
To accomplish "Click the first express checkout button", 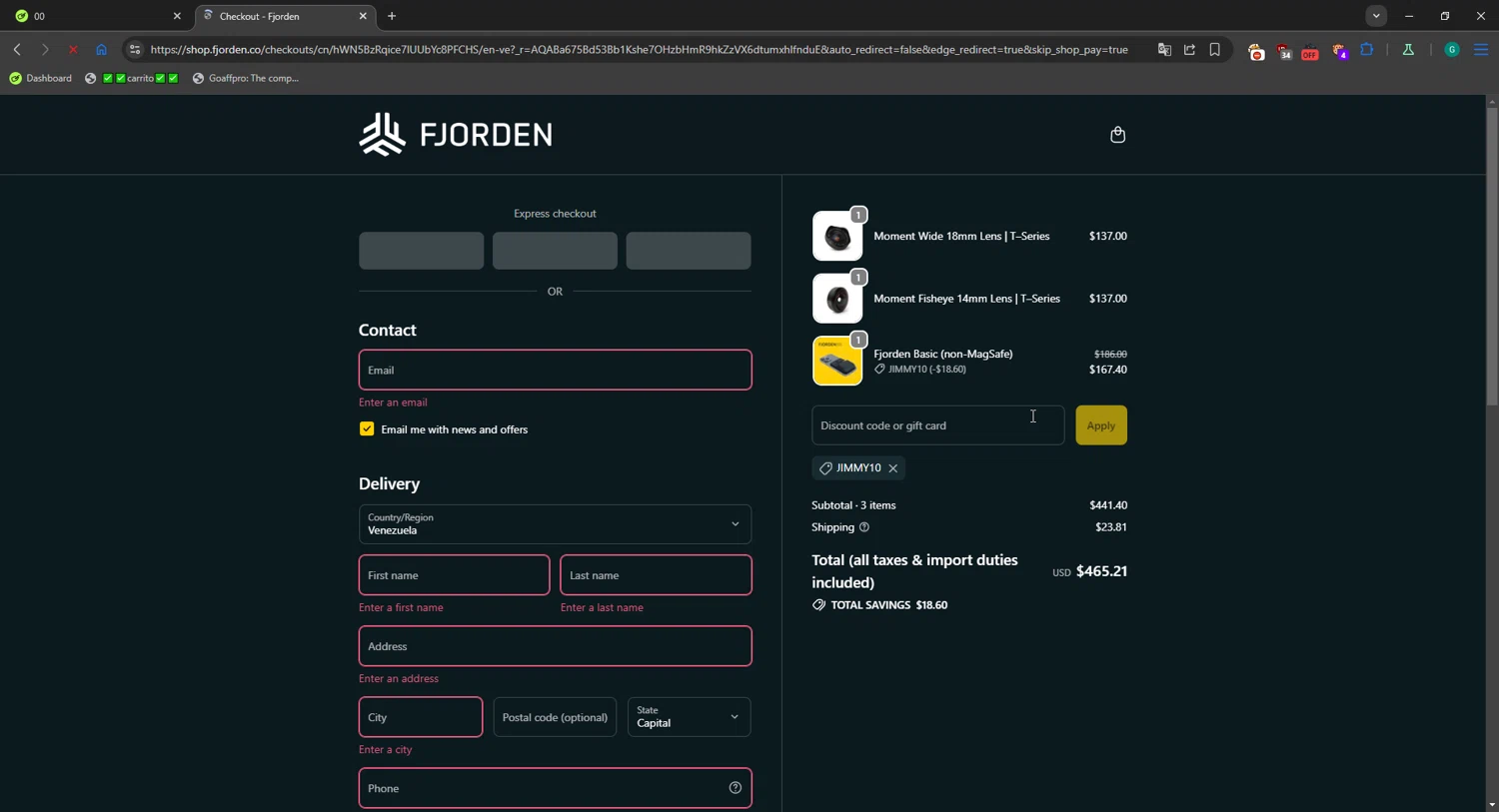I will [x=421, y=251].
